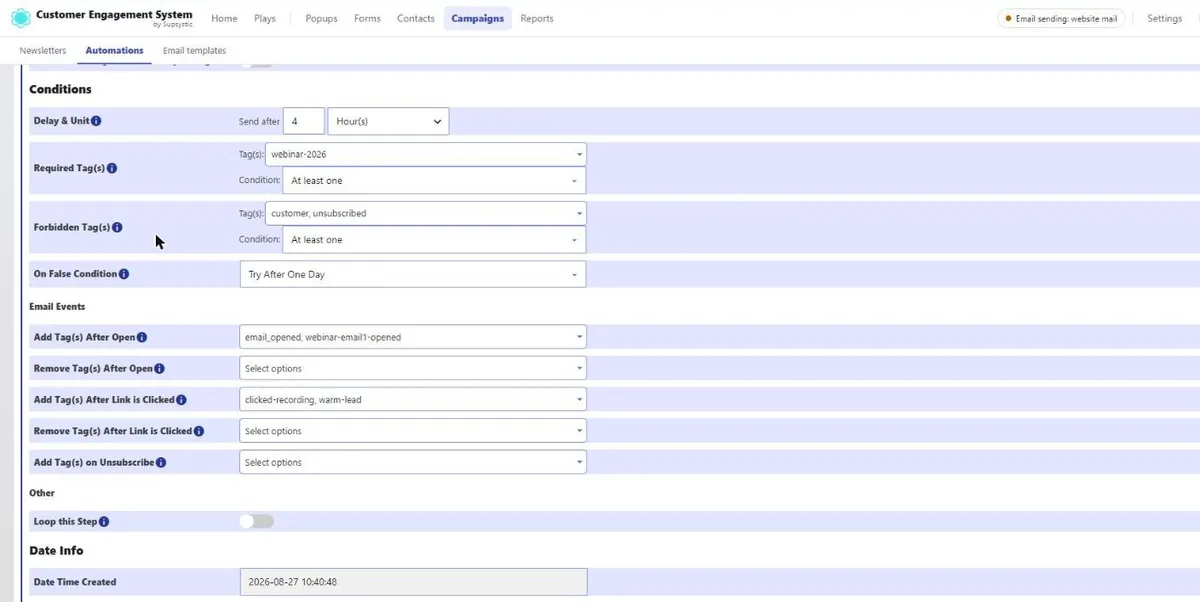The width and height of the screenshot is (1200, 602).
Task: Open the Reports section
Action: coord(537,18)
